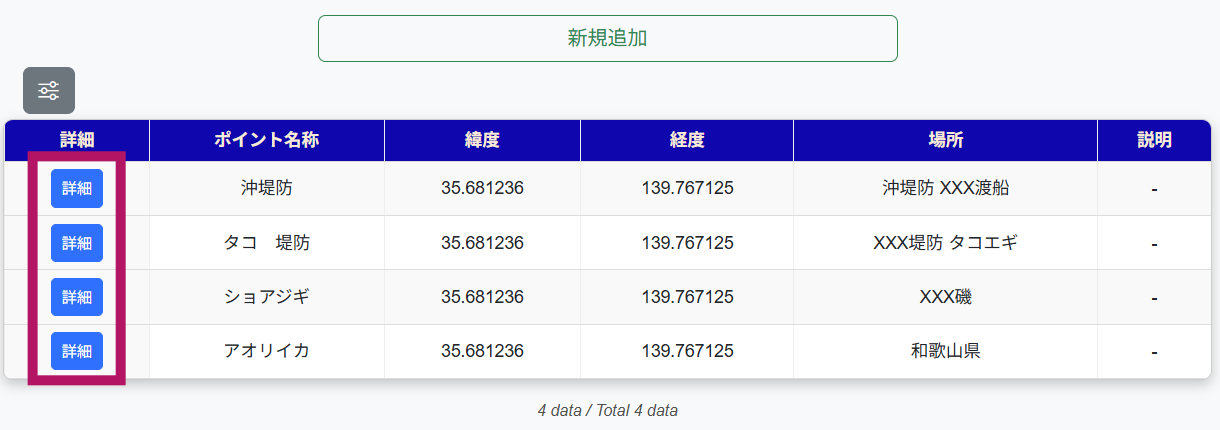Click the 沖堤防 XXX渡船 location cell
Viewport: 1220px width, 430px height.
(945, 188)
